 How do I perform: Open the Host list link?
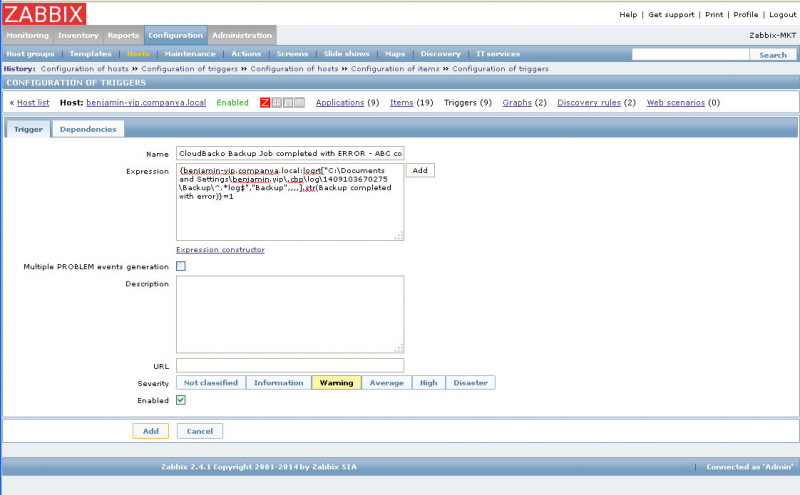tap(33, 103)
